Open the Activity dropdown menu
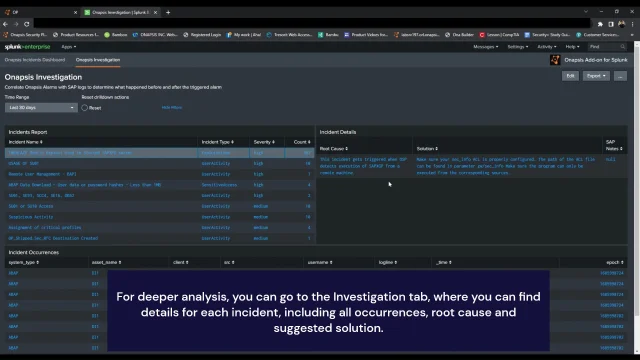640x360 pixels. [x=547, y=47]
